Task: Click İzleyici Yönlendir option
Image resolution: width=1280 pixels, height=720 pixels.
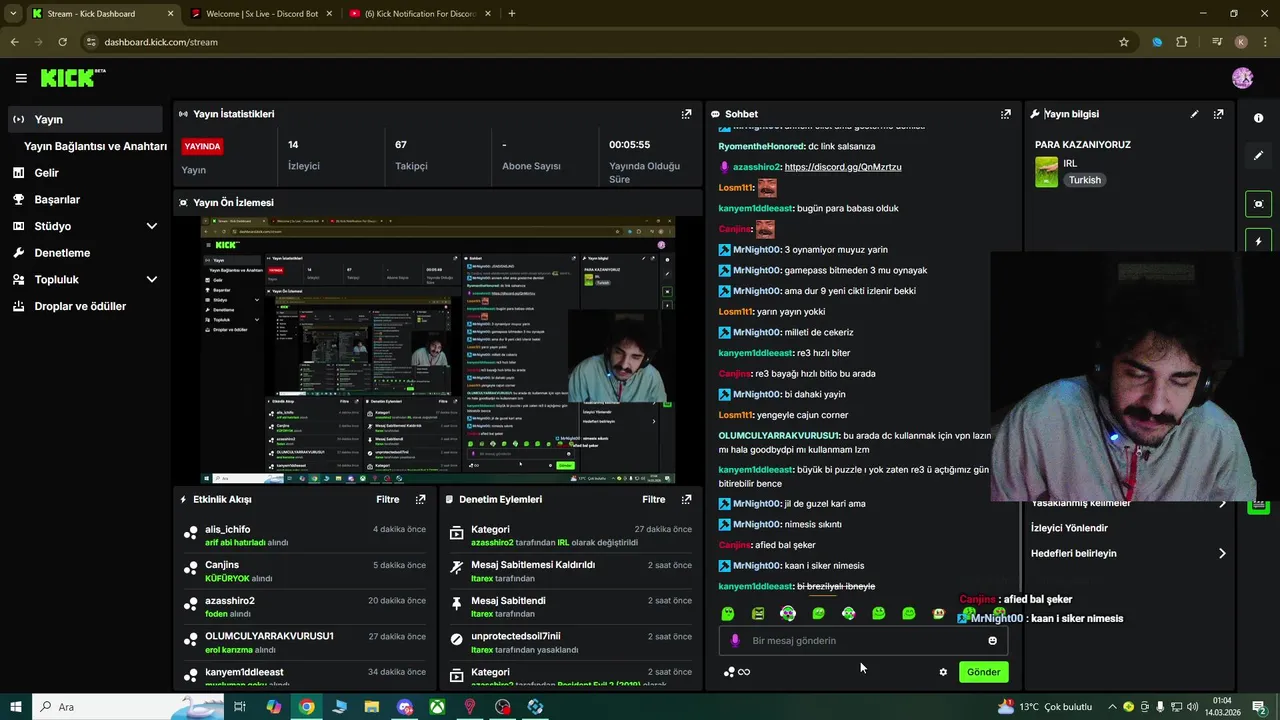Action: point(1069,528)
